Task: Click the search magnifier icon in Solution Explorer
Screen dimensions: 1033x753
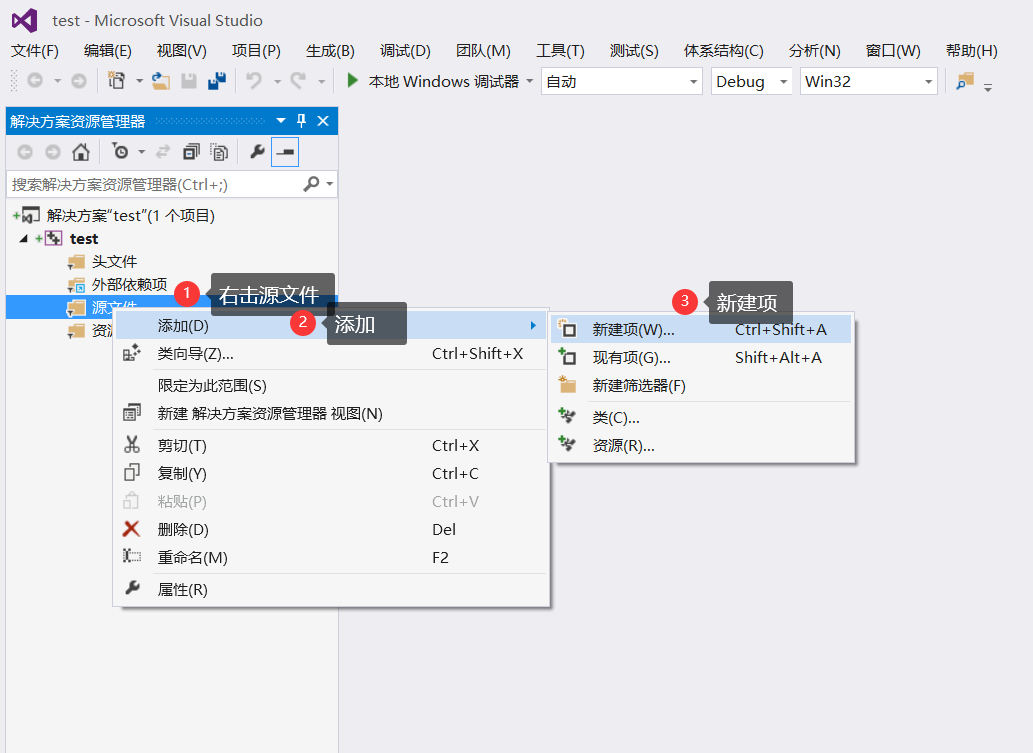Action: tap(311, 184)
